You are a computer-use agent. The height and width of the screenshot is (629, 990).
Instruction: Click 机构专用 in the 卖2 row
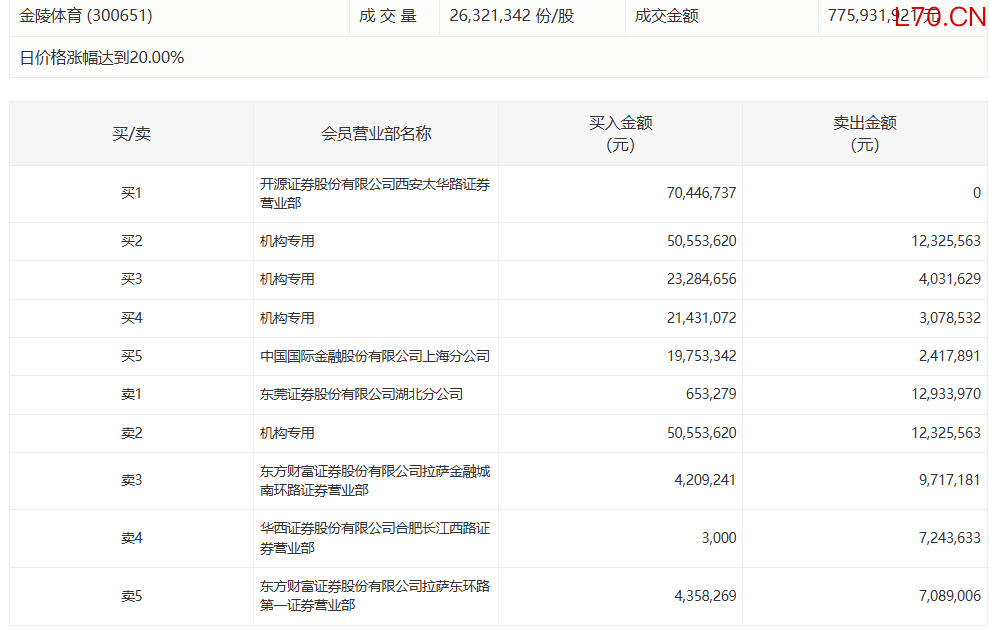click(x=287, y=433)
